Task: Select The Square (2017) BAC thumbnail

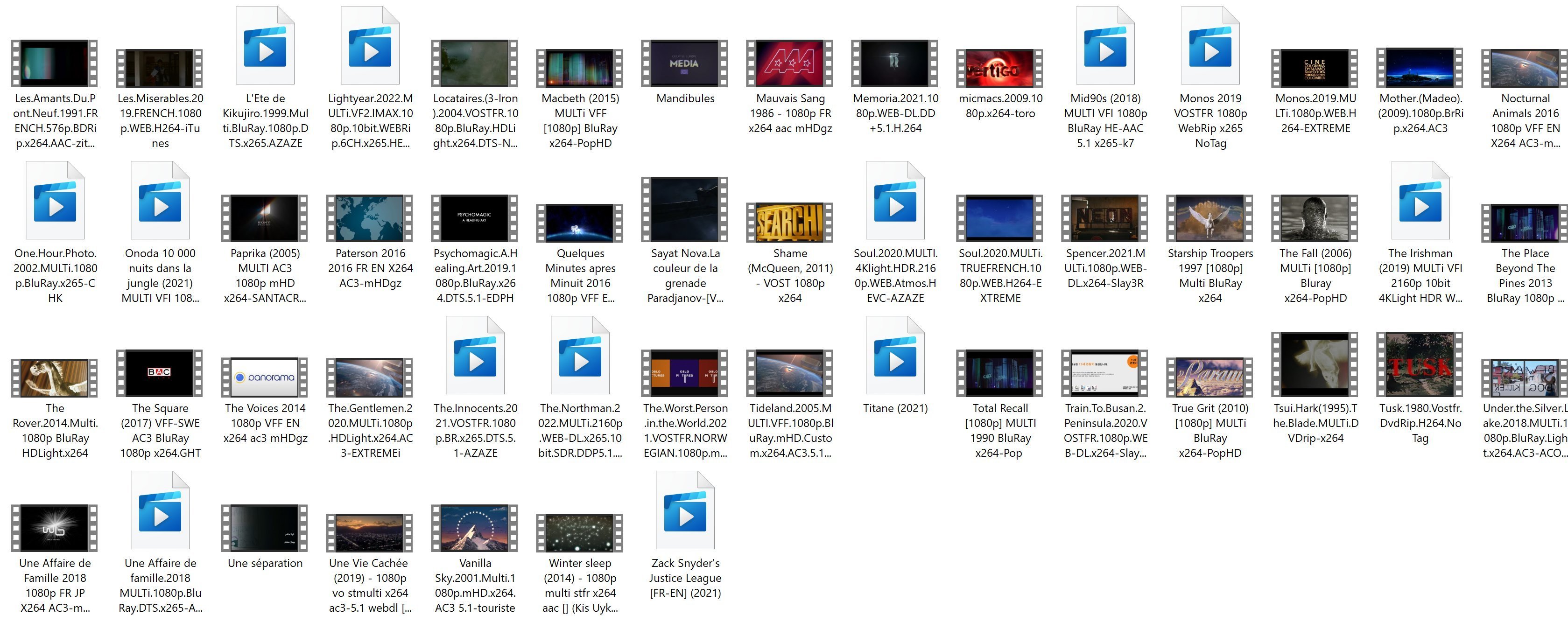Action: pyautogui.click(x=160, y=372)
